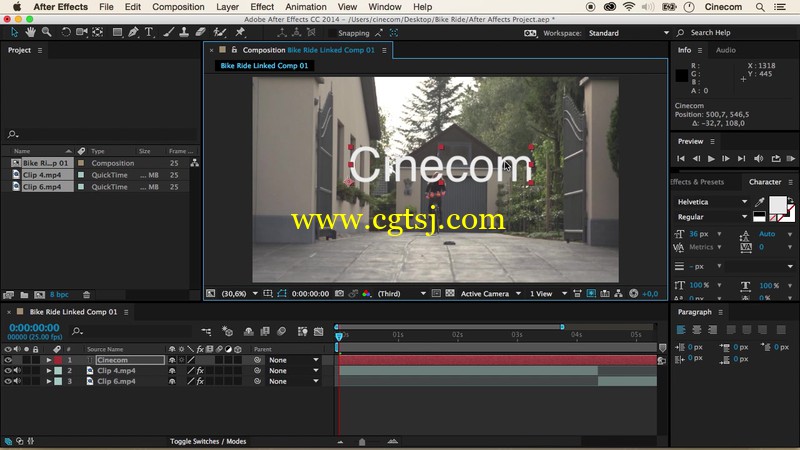The image size is (800, 450).
Task: Open the composition flowchart icon
Action: point(618,294)
